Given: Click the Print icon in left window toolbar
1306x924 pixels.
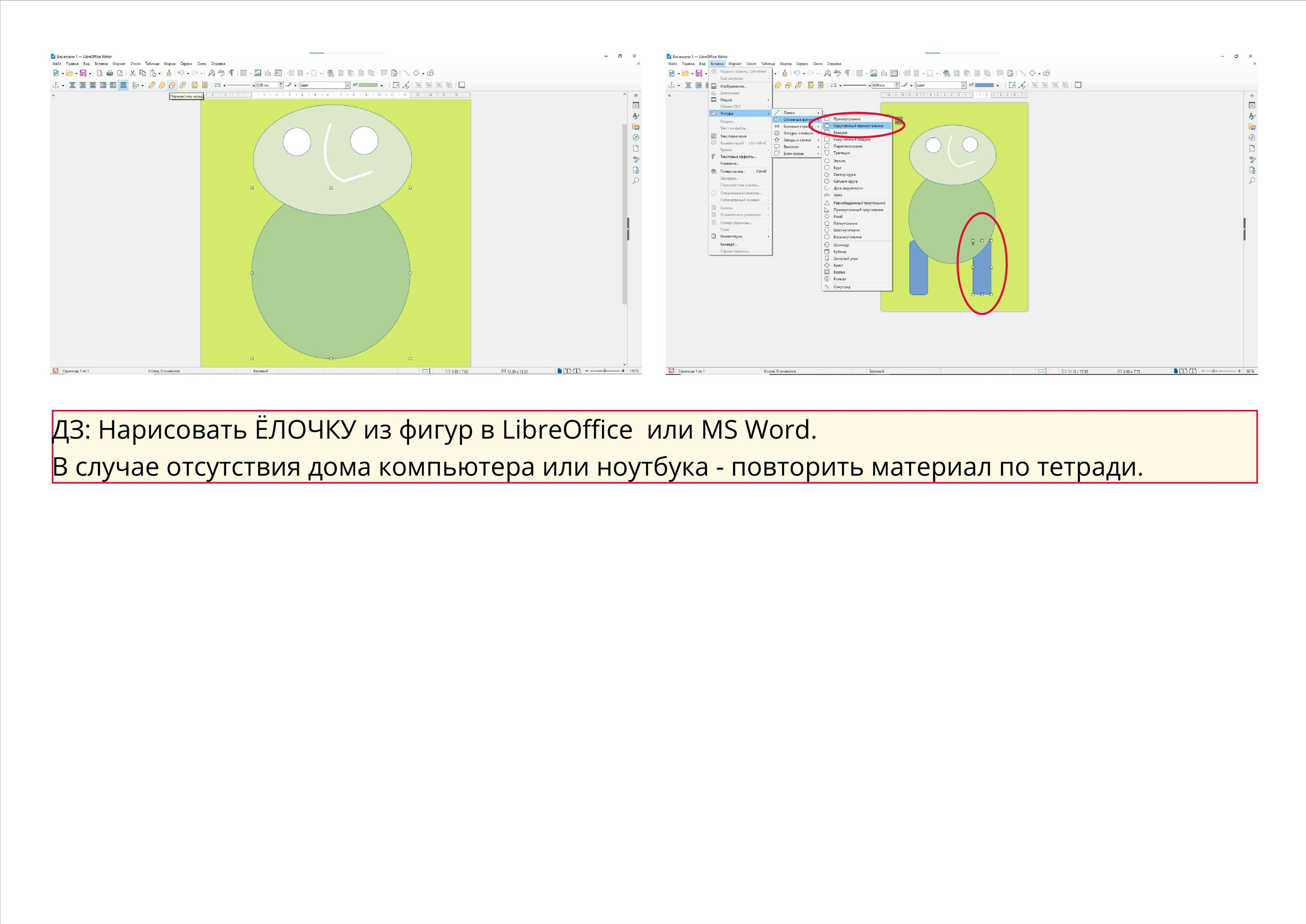Looking at the screenshot, I should coord(110,73).
